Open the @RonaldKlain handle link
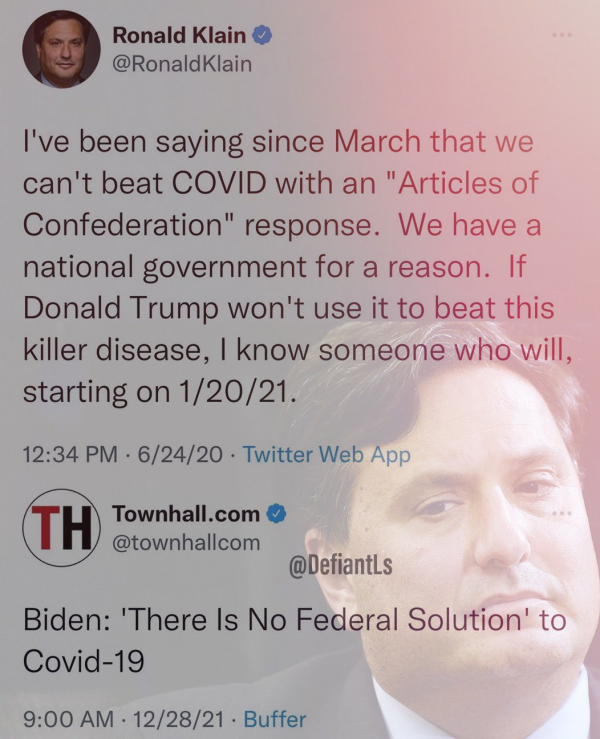 pyautogui.click(x=182, y=64)
